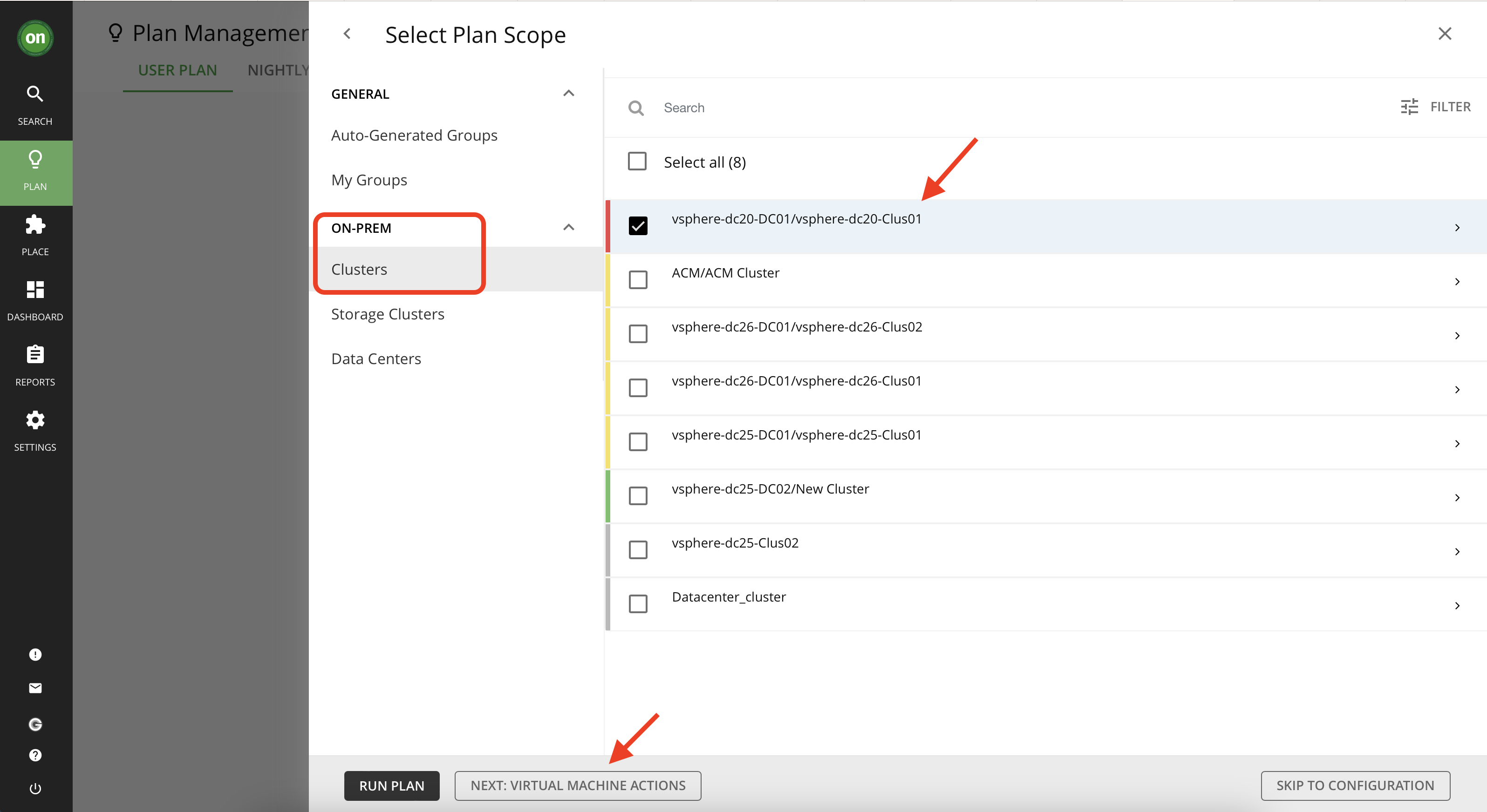Screen dimensions: 1487x812
Task: Click the power logout icon
Action: click(x=35, y=788)
